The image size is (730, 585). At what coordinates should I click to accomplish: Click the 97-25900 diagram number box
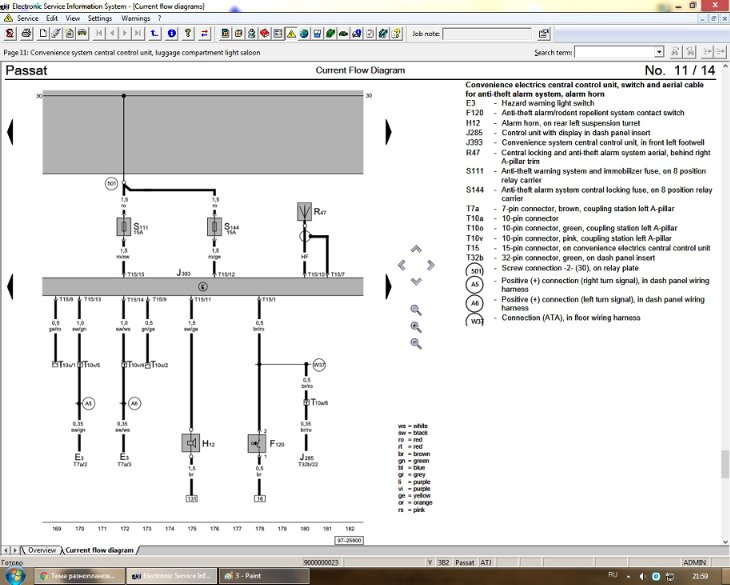[x=349, y=540]
